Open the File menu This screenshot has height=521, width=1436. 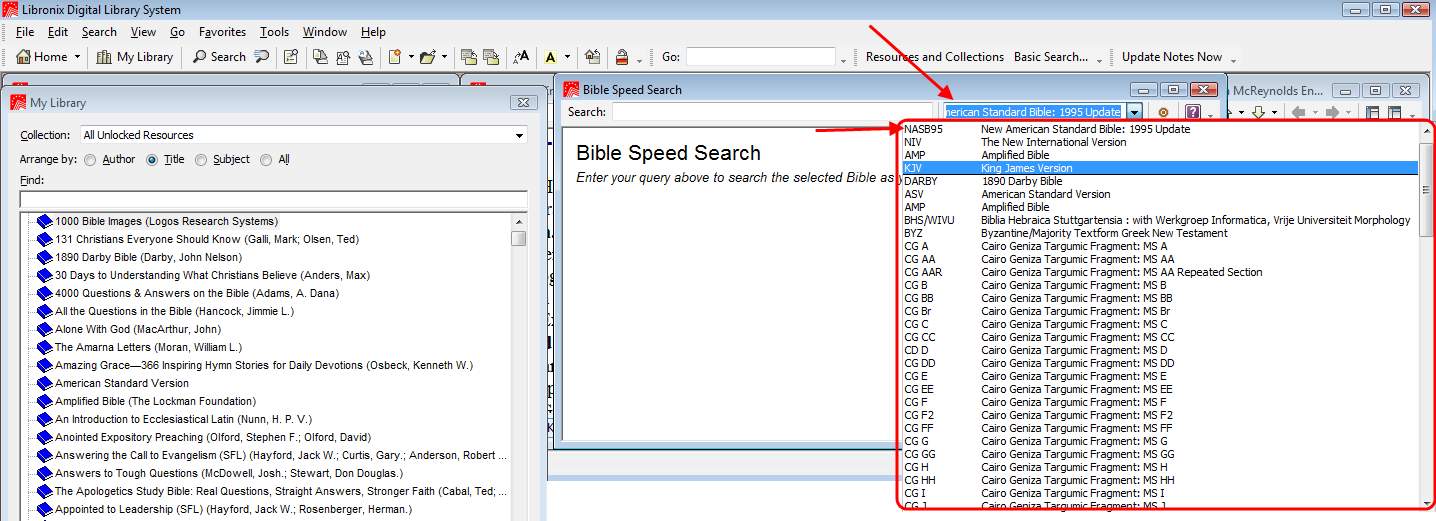pos(25,32)
